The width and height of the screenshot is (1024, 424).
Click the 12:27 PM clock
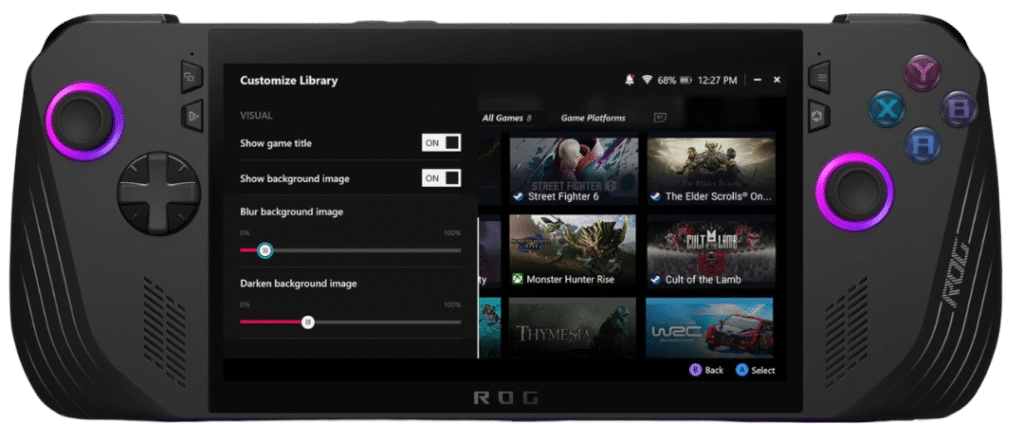717,80
